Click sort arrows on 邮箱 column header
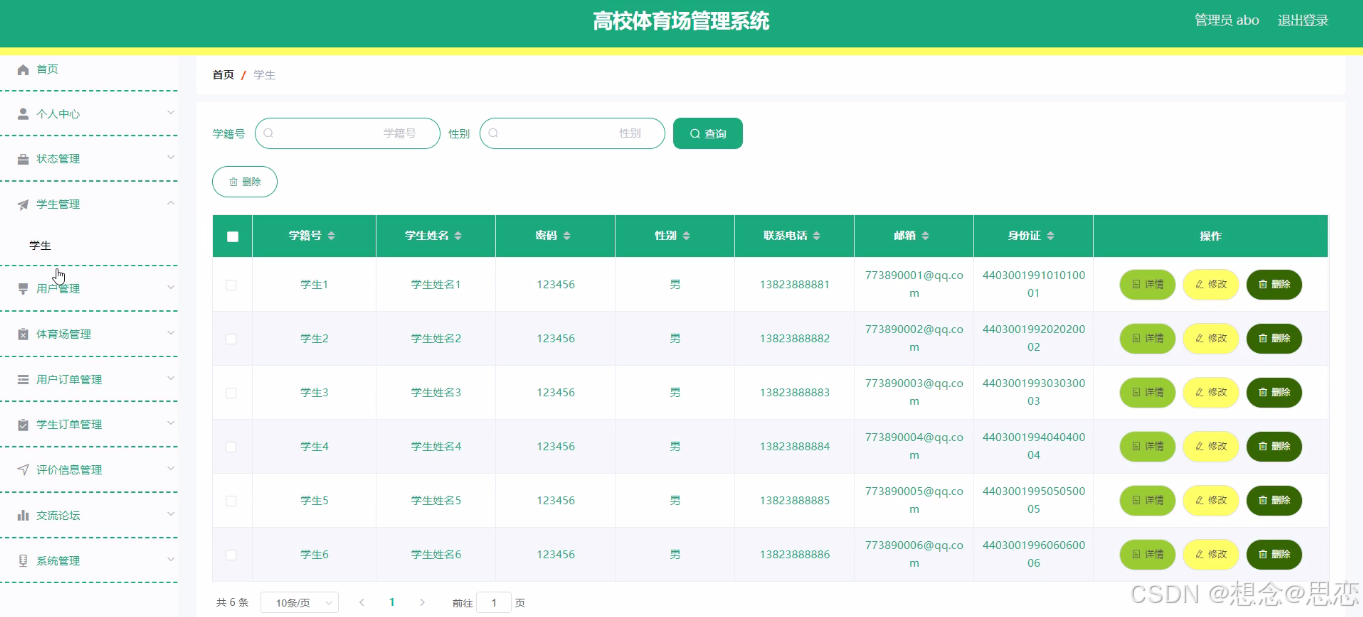Viewport: 1363px width, 617px height. tap(925, 236)
